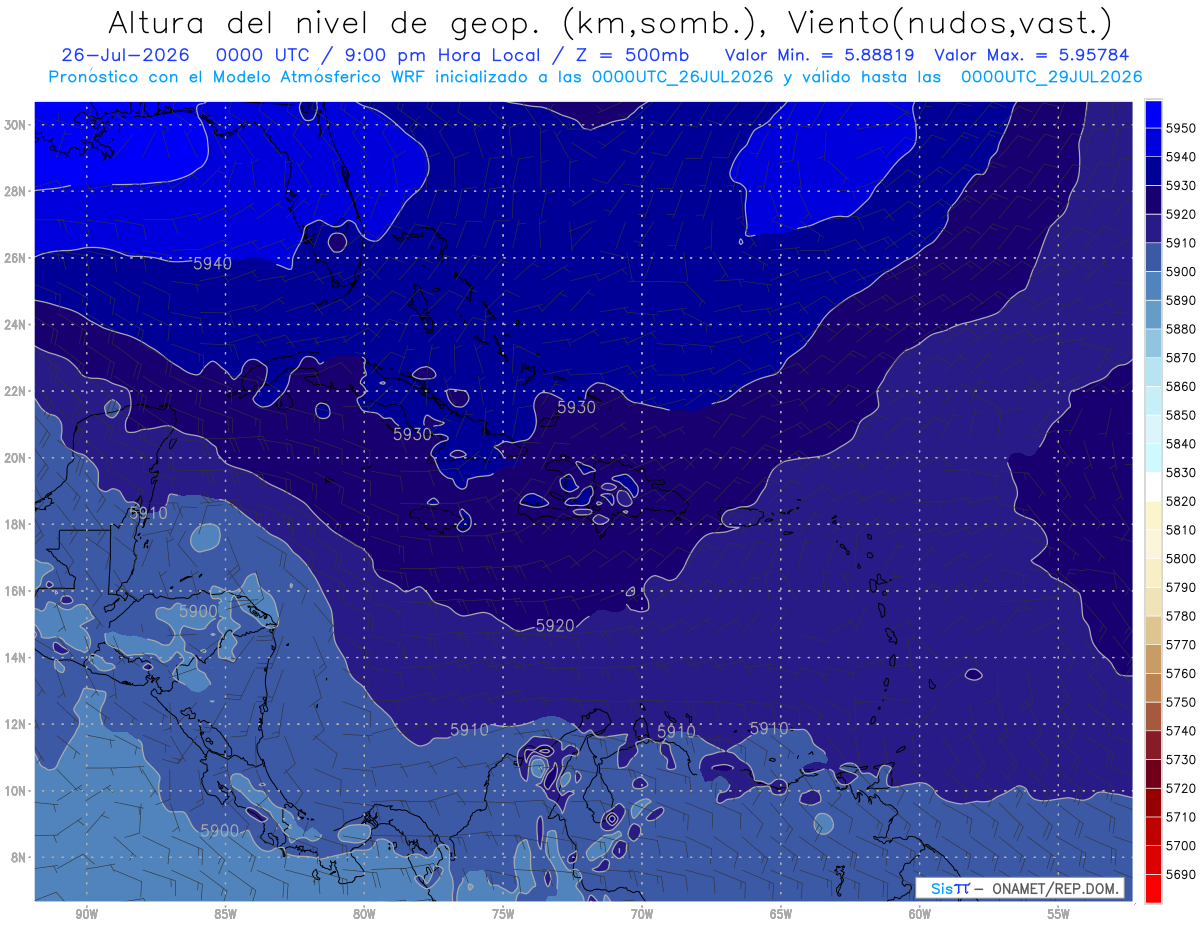Click the 80W longitude label

[364, 914]
